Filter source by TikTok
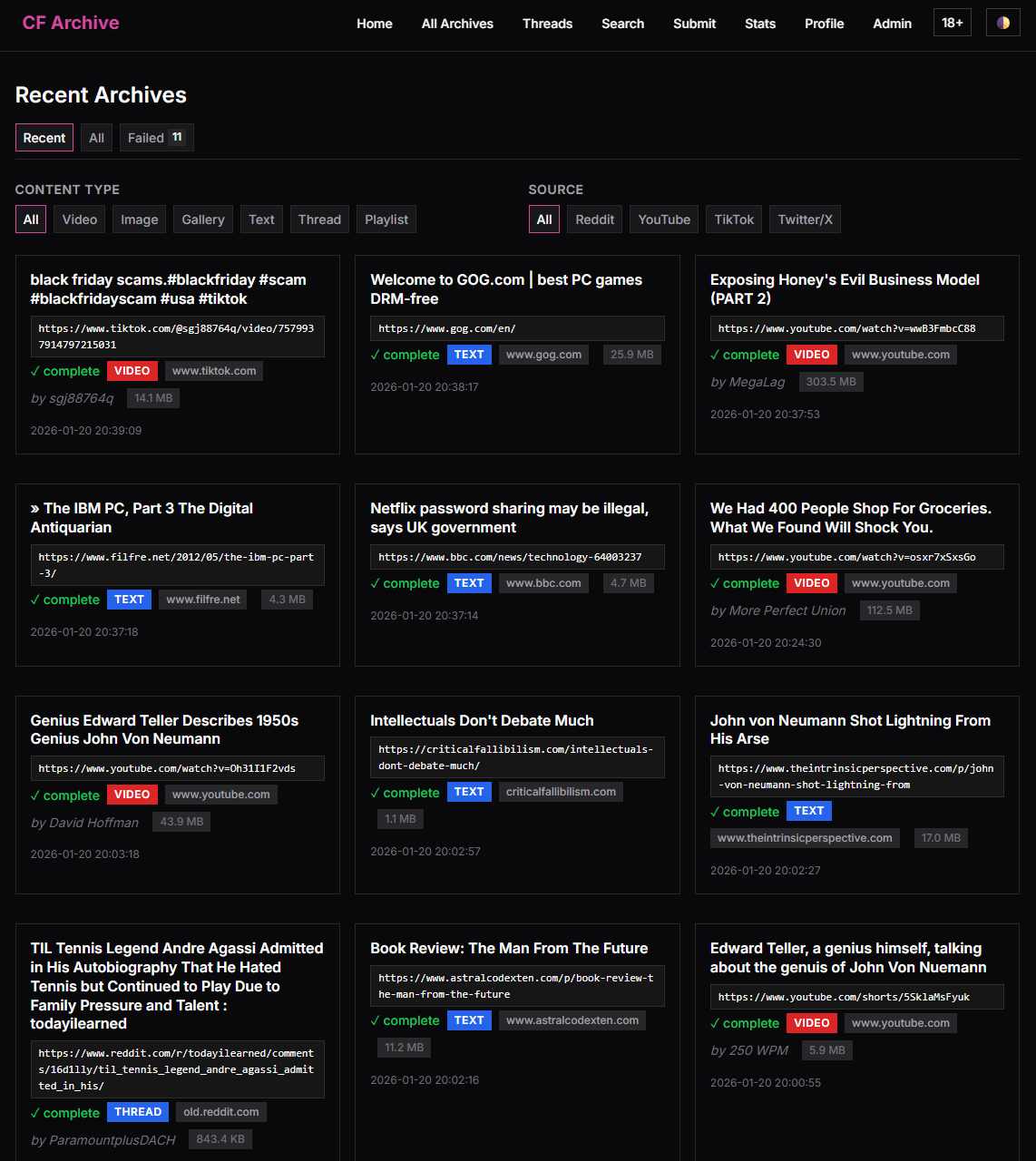The width and height of the screenshot is (1036, 1161). (734, 220)
